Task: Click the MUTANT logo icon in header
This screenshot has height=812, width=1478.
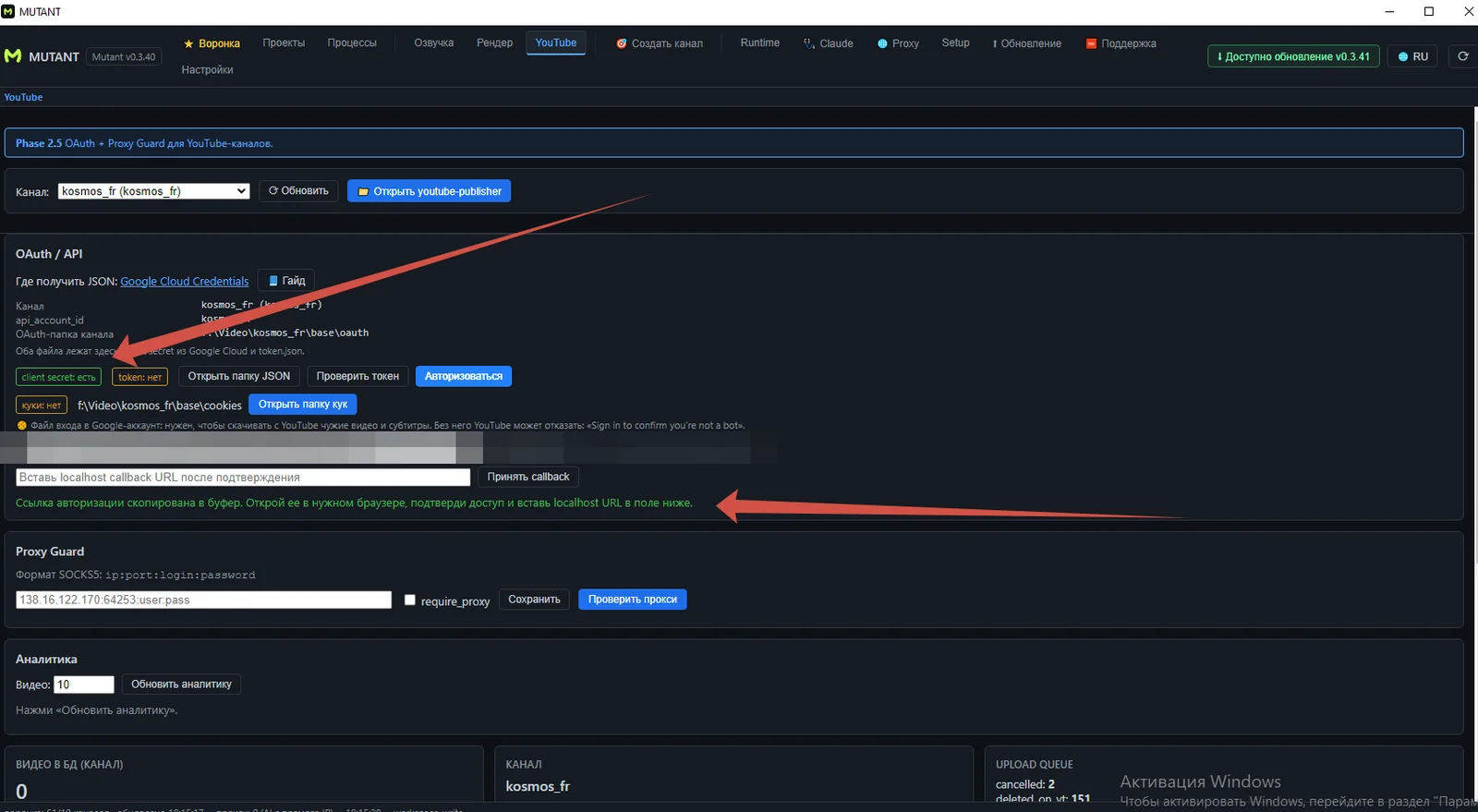Action: [13, 56]
